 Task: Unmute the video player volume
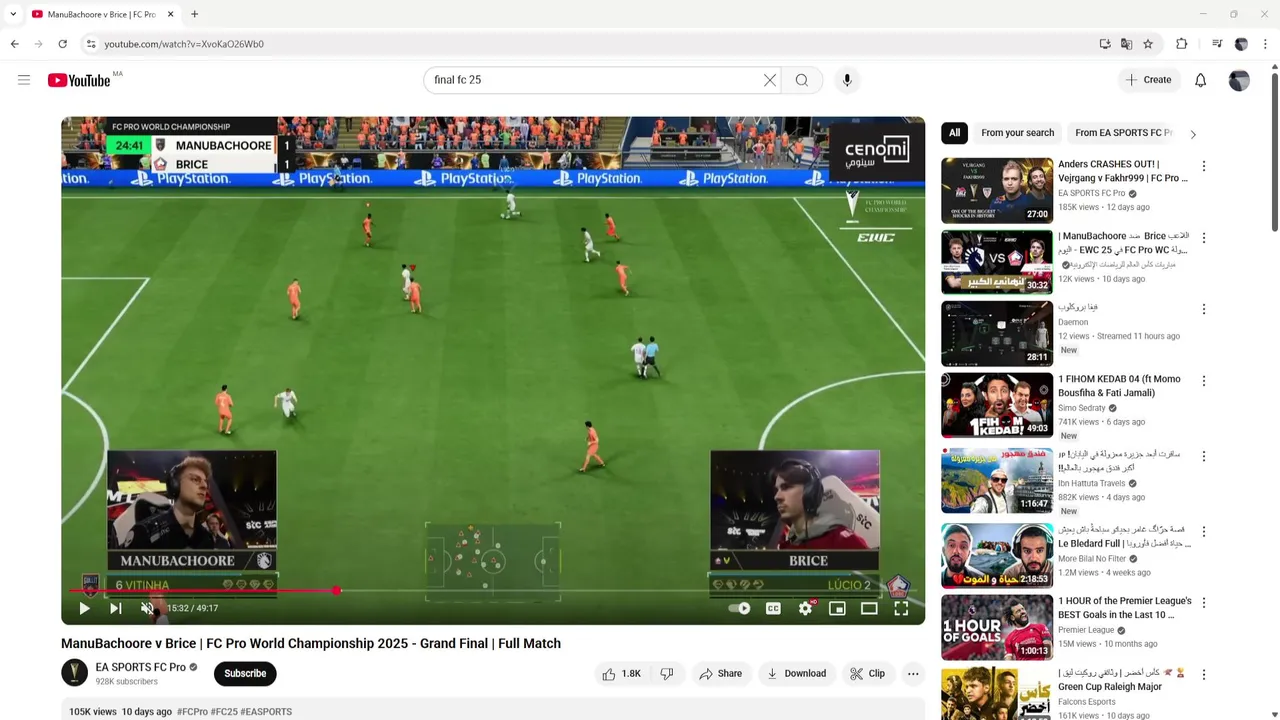(x=148, y=608)
